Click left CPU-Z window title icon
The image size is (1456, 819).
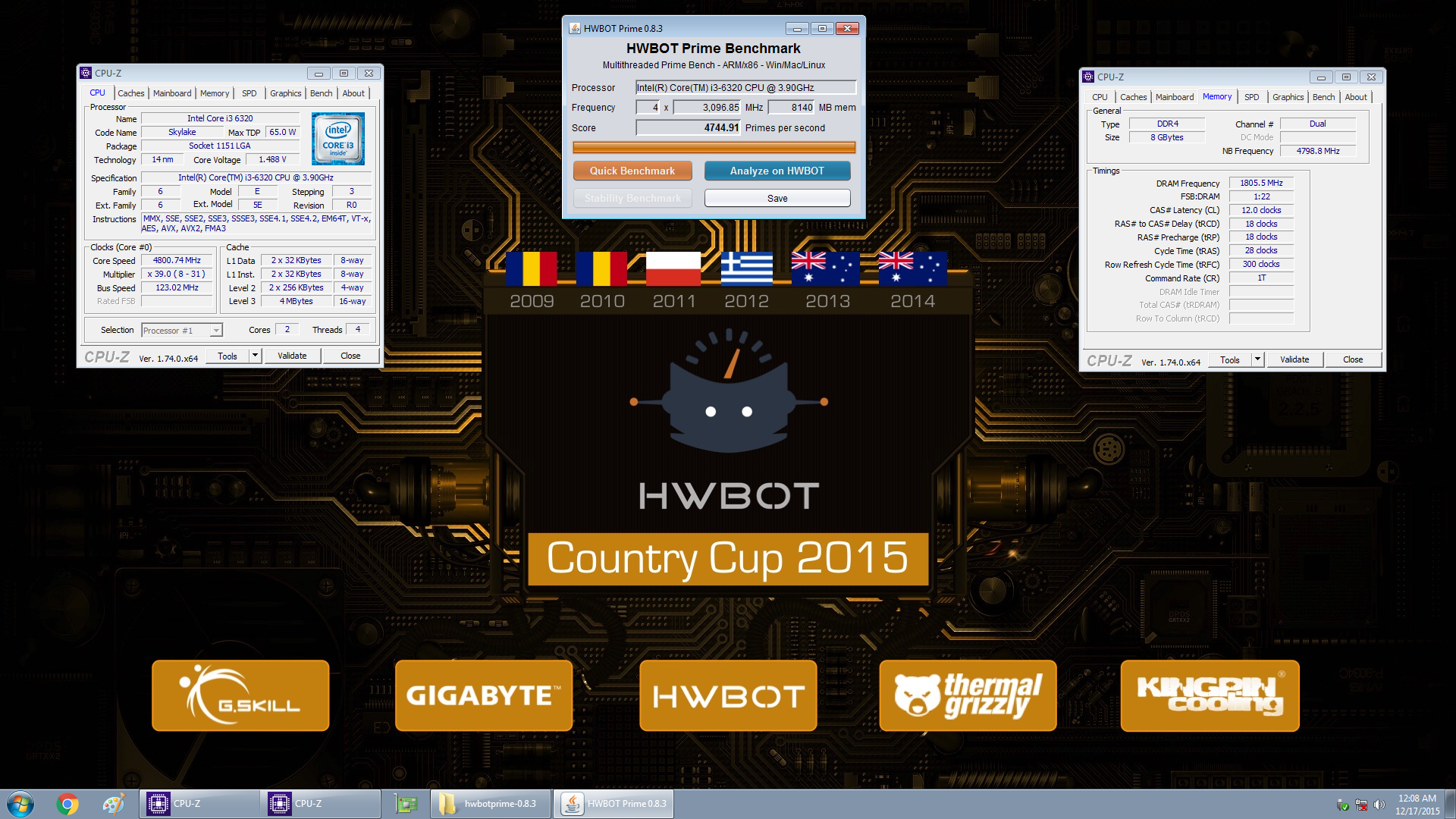tap(86, 74)
